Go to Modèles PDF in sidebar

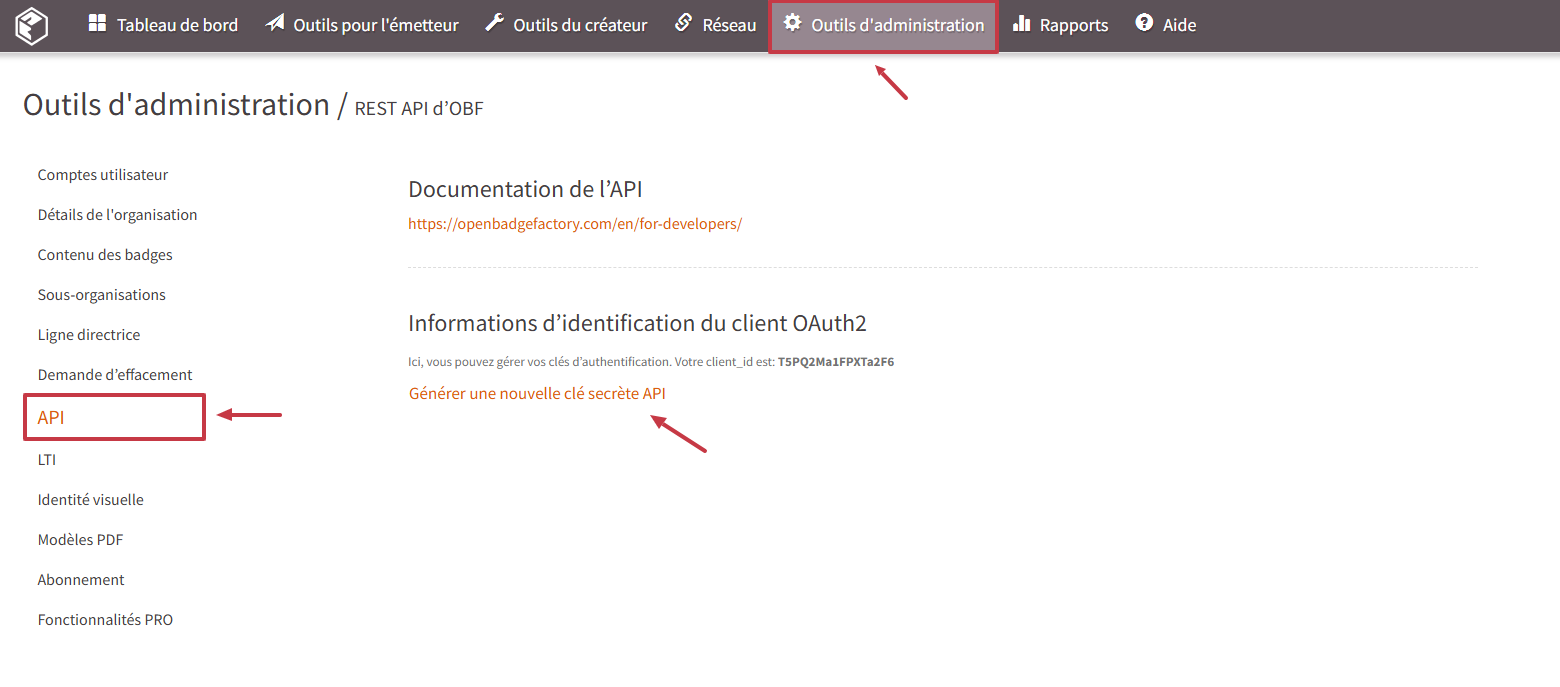[x=80, y=540]
